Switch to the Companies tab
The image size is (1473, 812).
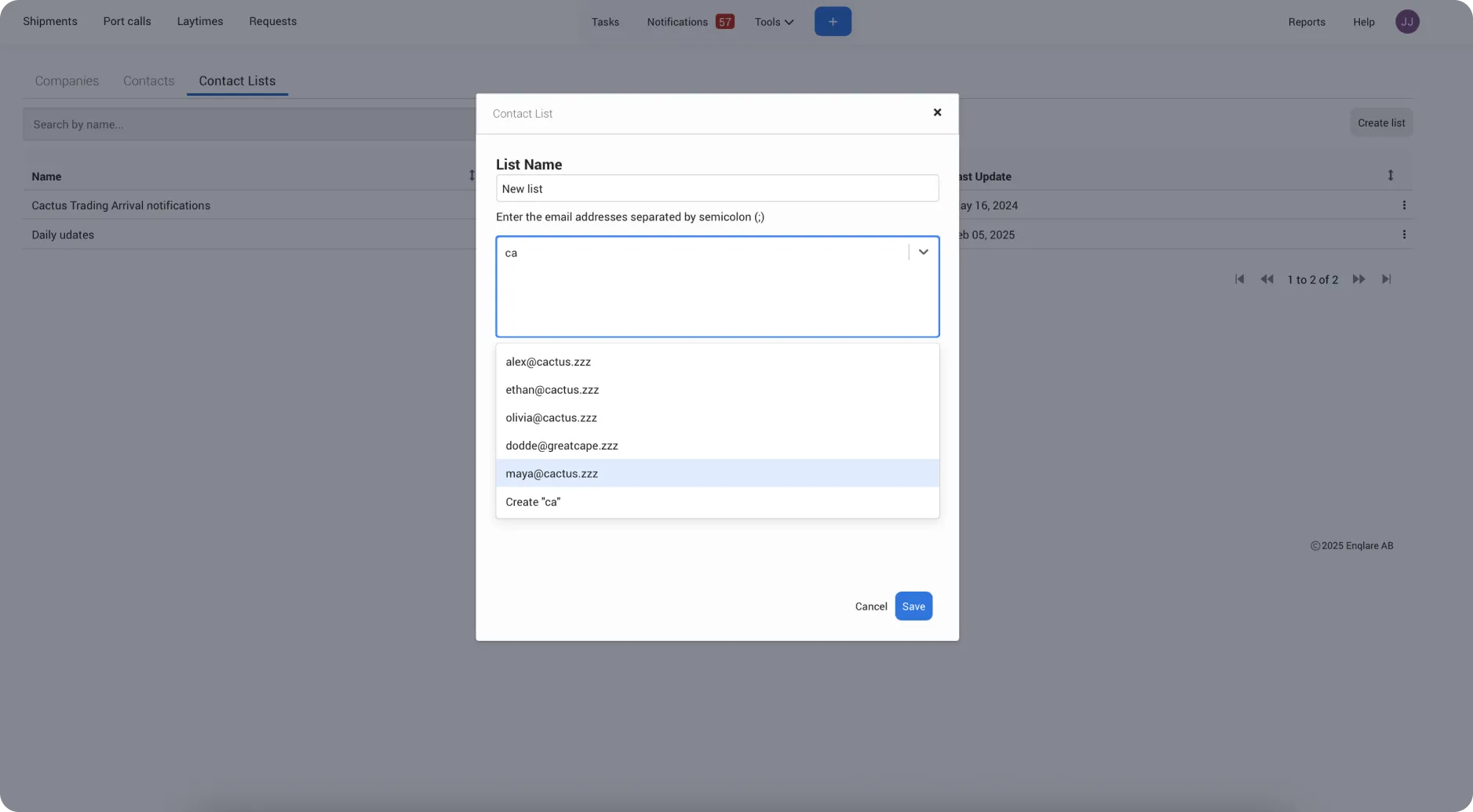67,81
